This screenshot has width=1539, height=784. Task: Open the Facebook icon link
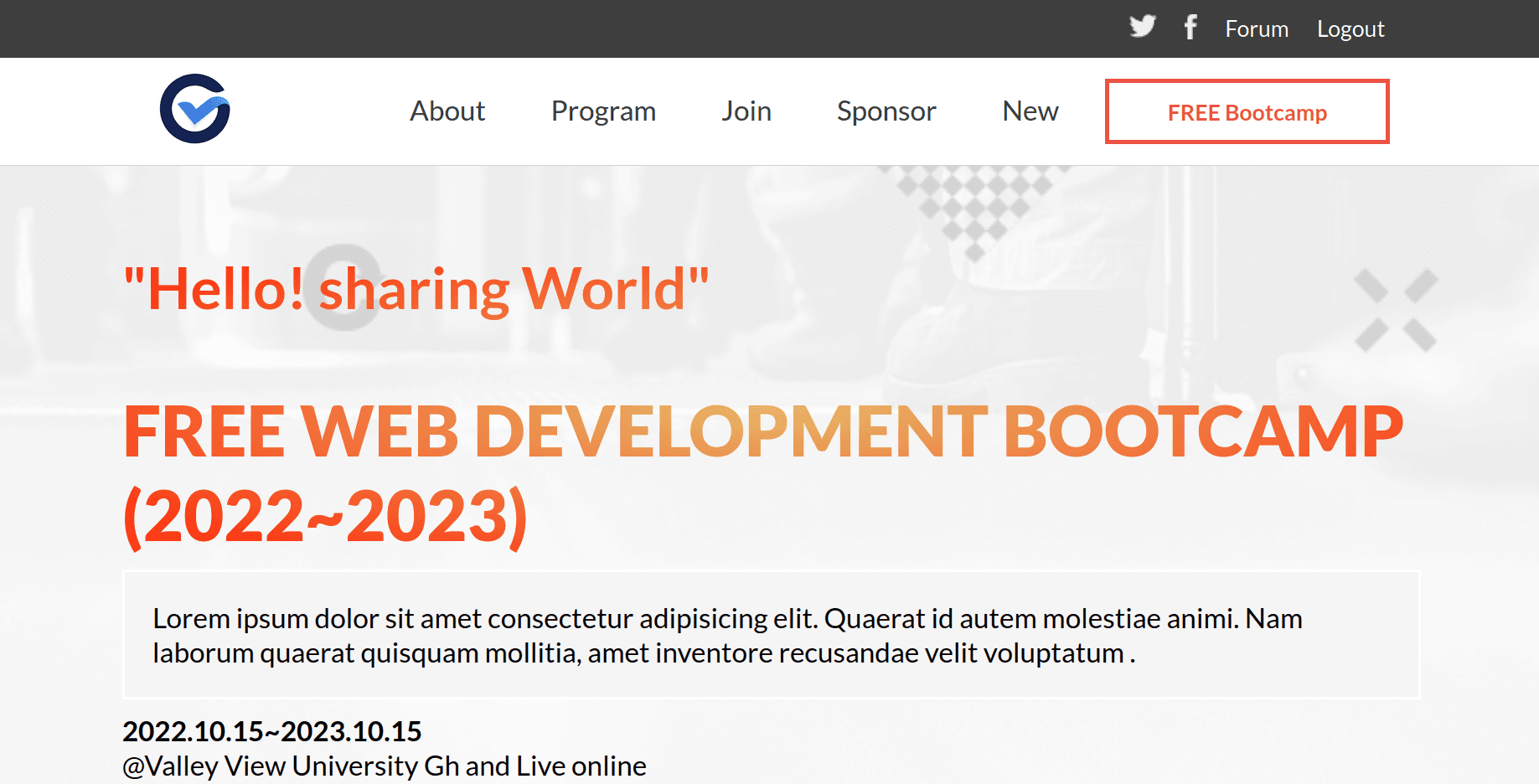[x=1190, y=27]
